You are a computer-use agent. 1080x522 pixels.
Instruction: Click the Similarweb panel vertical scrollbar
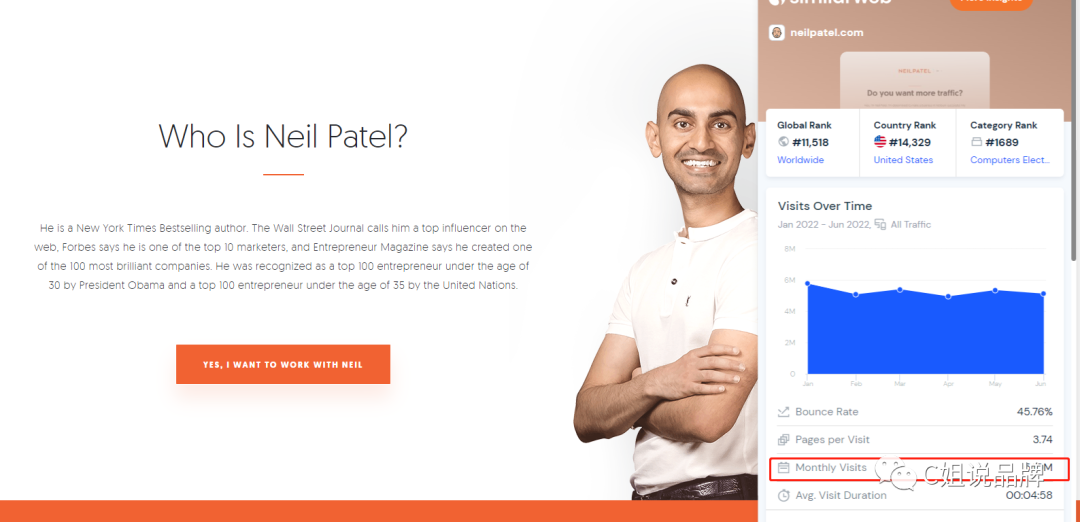(x=1075, y=131)
